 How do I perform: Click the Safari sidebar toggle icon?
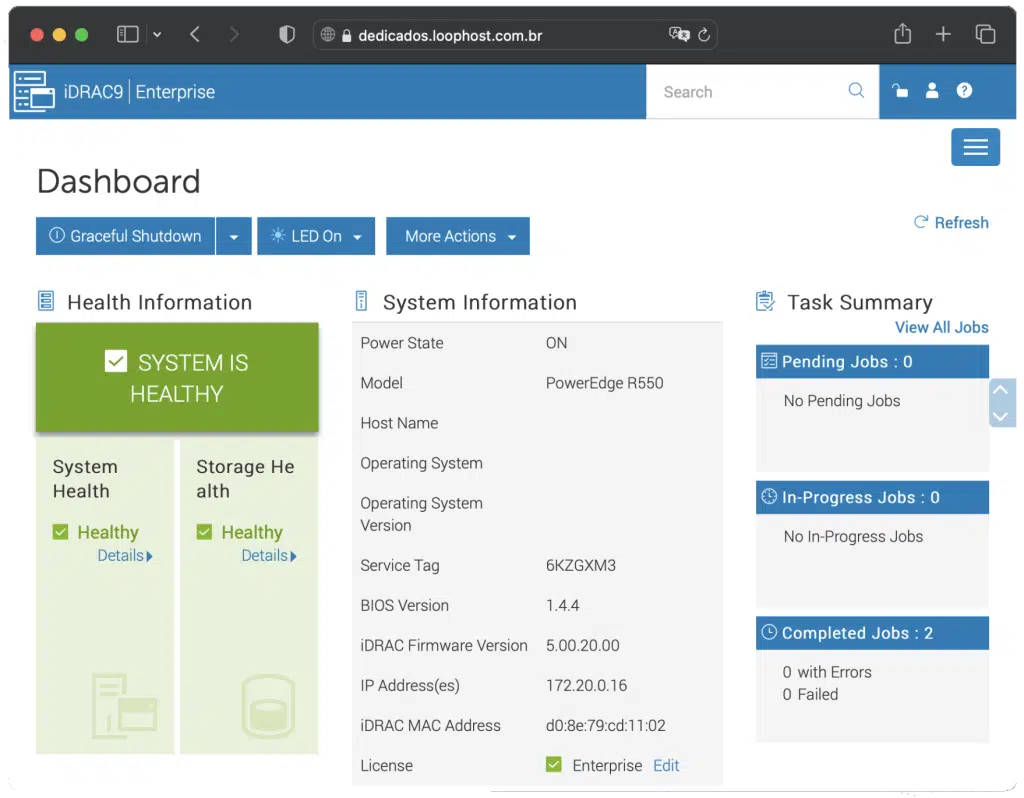127,34
